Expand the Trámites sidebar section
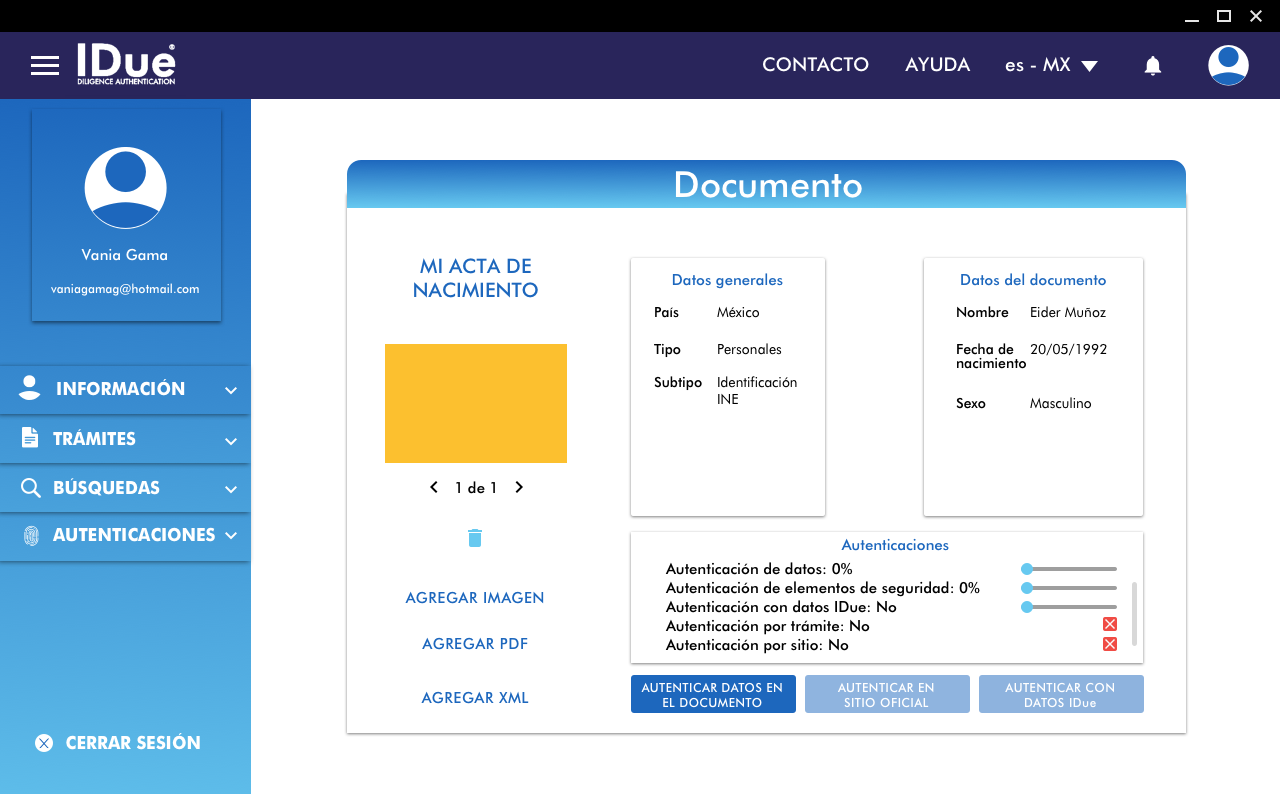 [x=125, y=439]
